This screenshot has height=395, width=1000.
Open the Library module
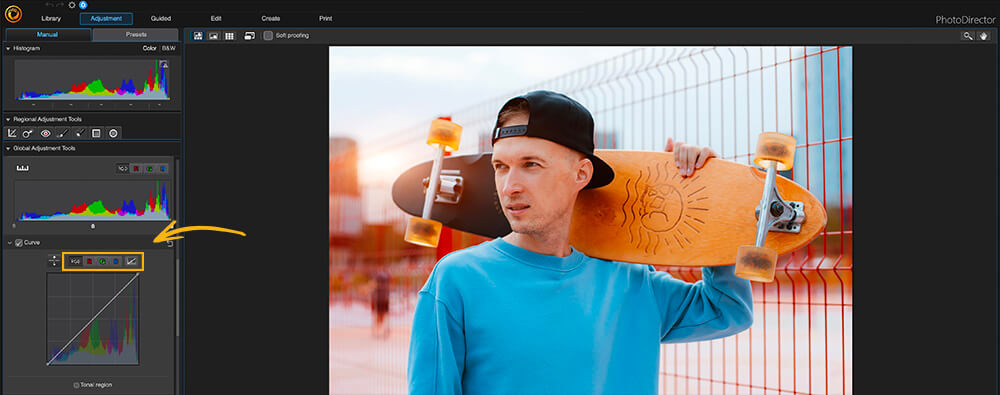click(51, 19)
